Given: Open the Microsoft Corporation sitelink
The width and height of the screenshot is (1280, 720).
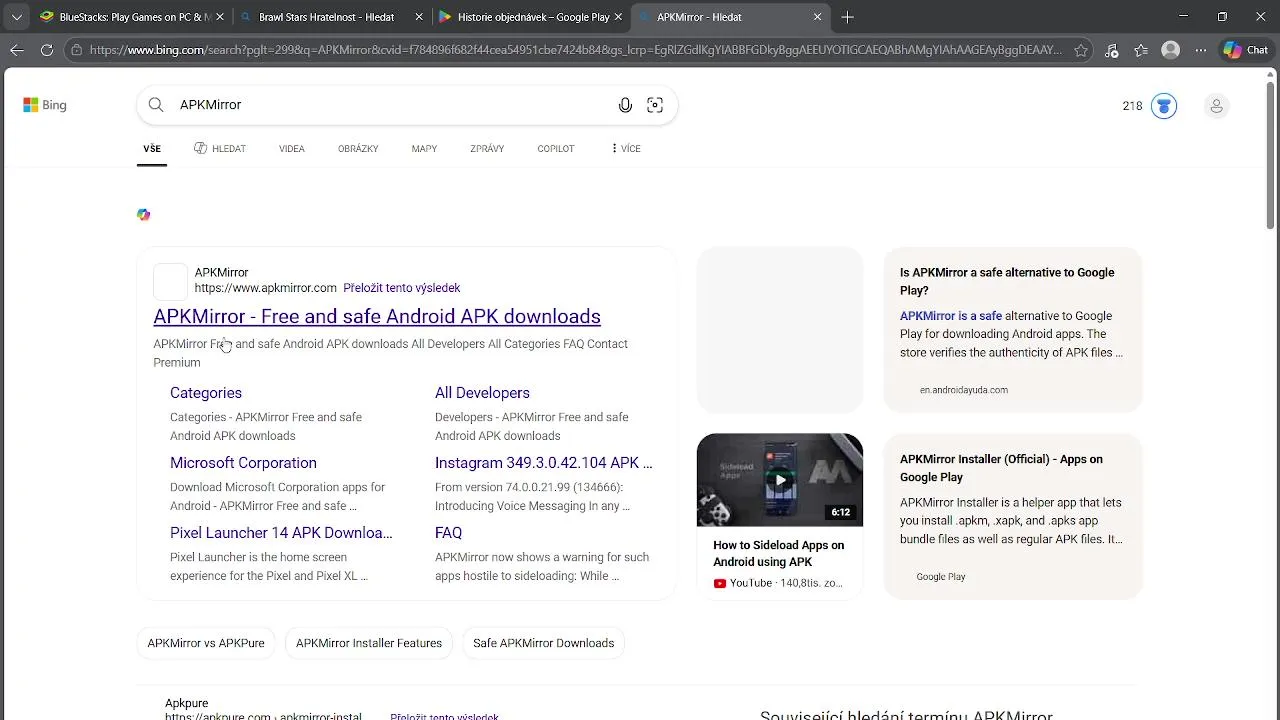Looking at the screenshot, I should coord(243,463).
